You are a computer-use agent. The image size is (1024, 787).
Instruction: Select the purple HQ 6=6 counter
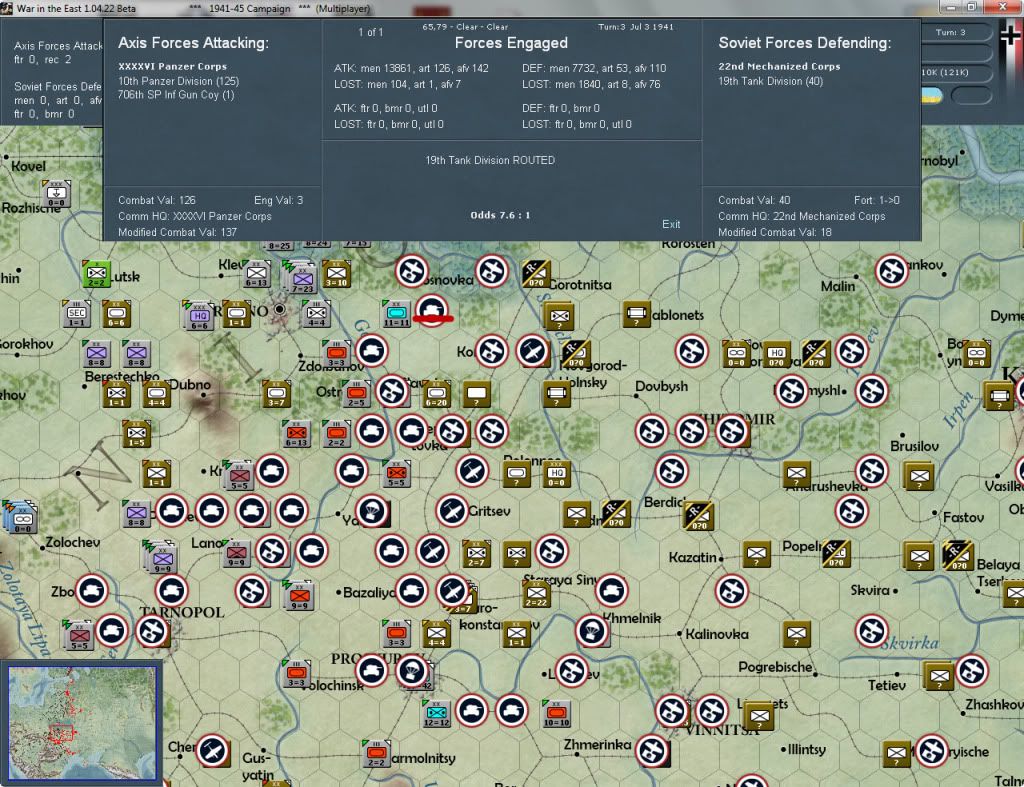pos(198,315)
